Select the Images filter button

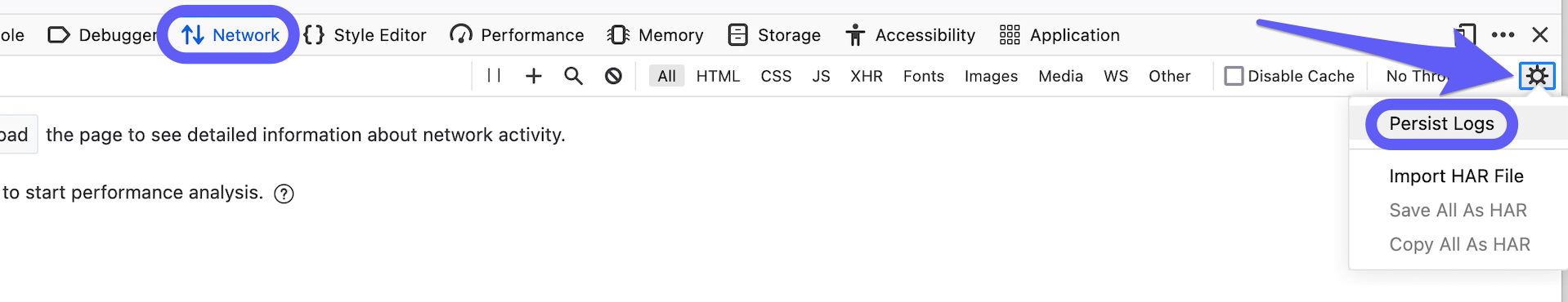pos(991,76)
